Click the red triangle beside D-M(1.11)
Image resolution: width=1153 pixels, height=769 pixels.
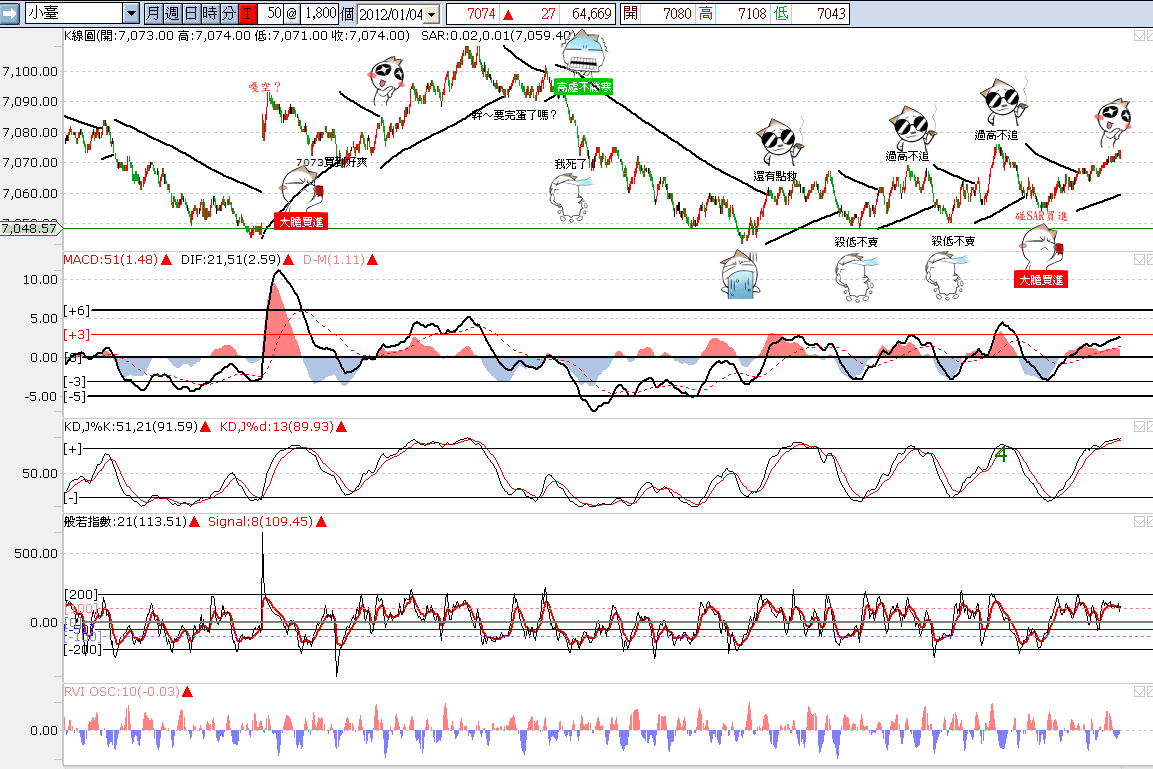[x=373, y=260]
